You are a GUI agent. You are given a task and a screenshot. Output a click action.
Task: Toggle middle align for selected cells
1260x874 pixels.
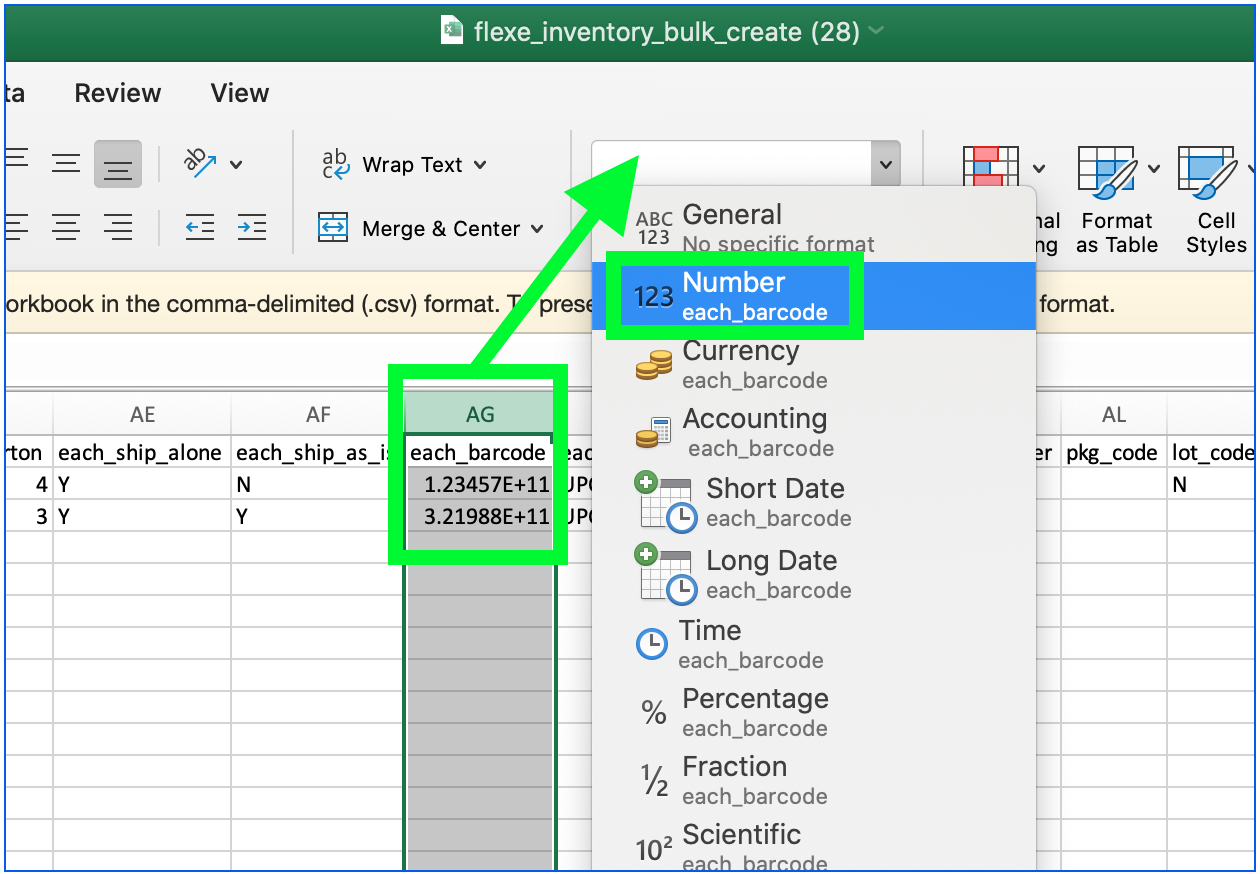click(x=66, y=163)
